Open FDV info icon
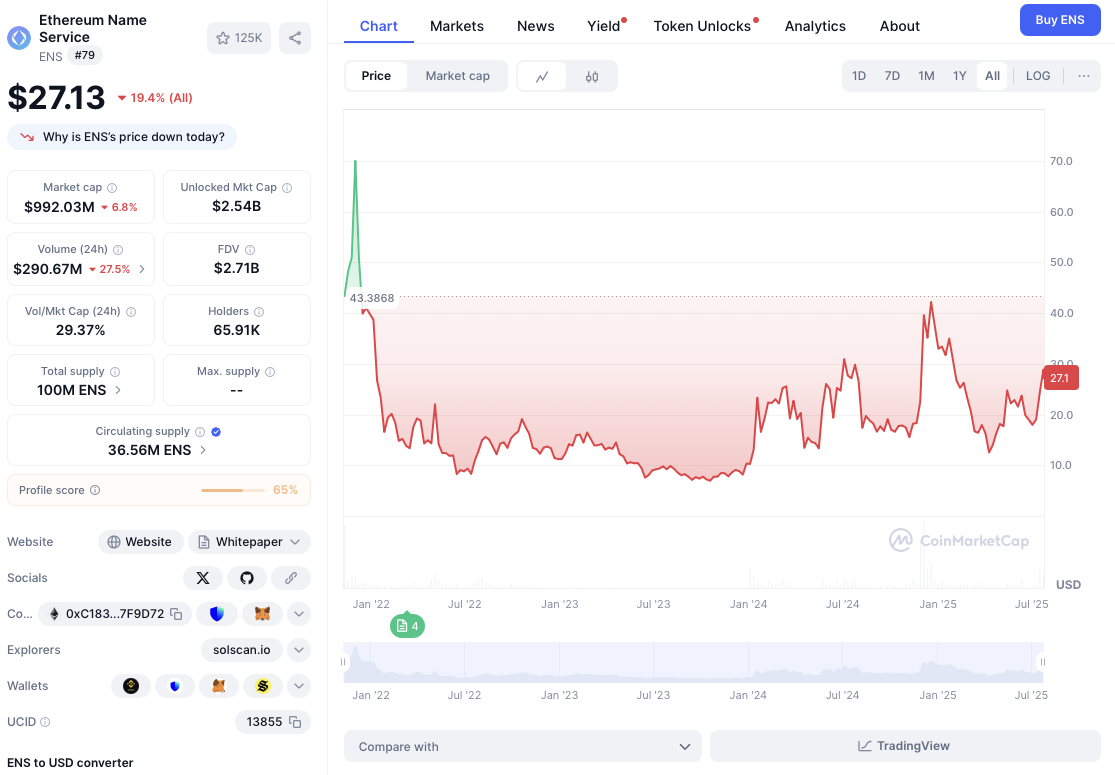Viewport: 1115px width, 775px height. coord(250,250)
